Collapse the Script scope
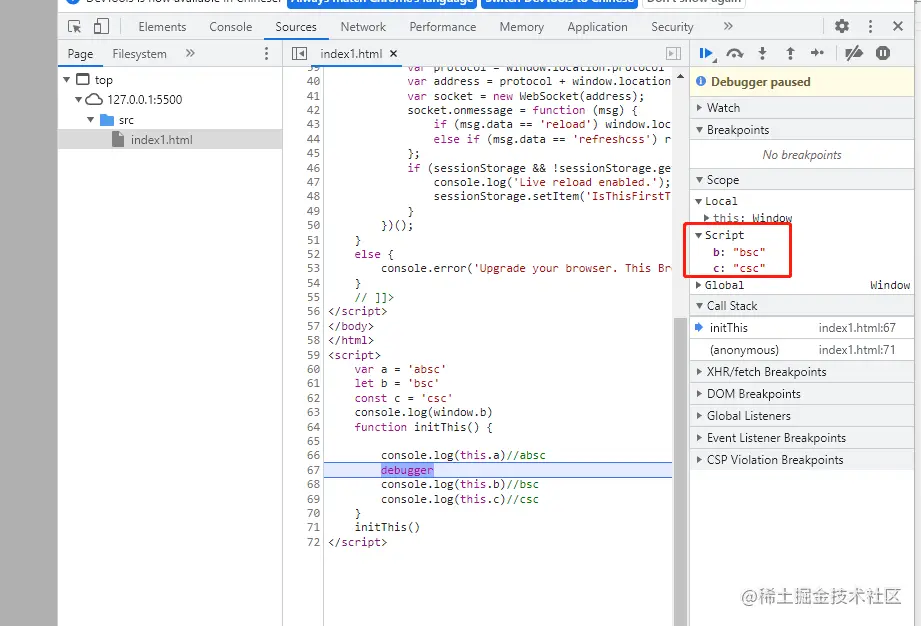921x626 pixels. tap(698, 235)
